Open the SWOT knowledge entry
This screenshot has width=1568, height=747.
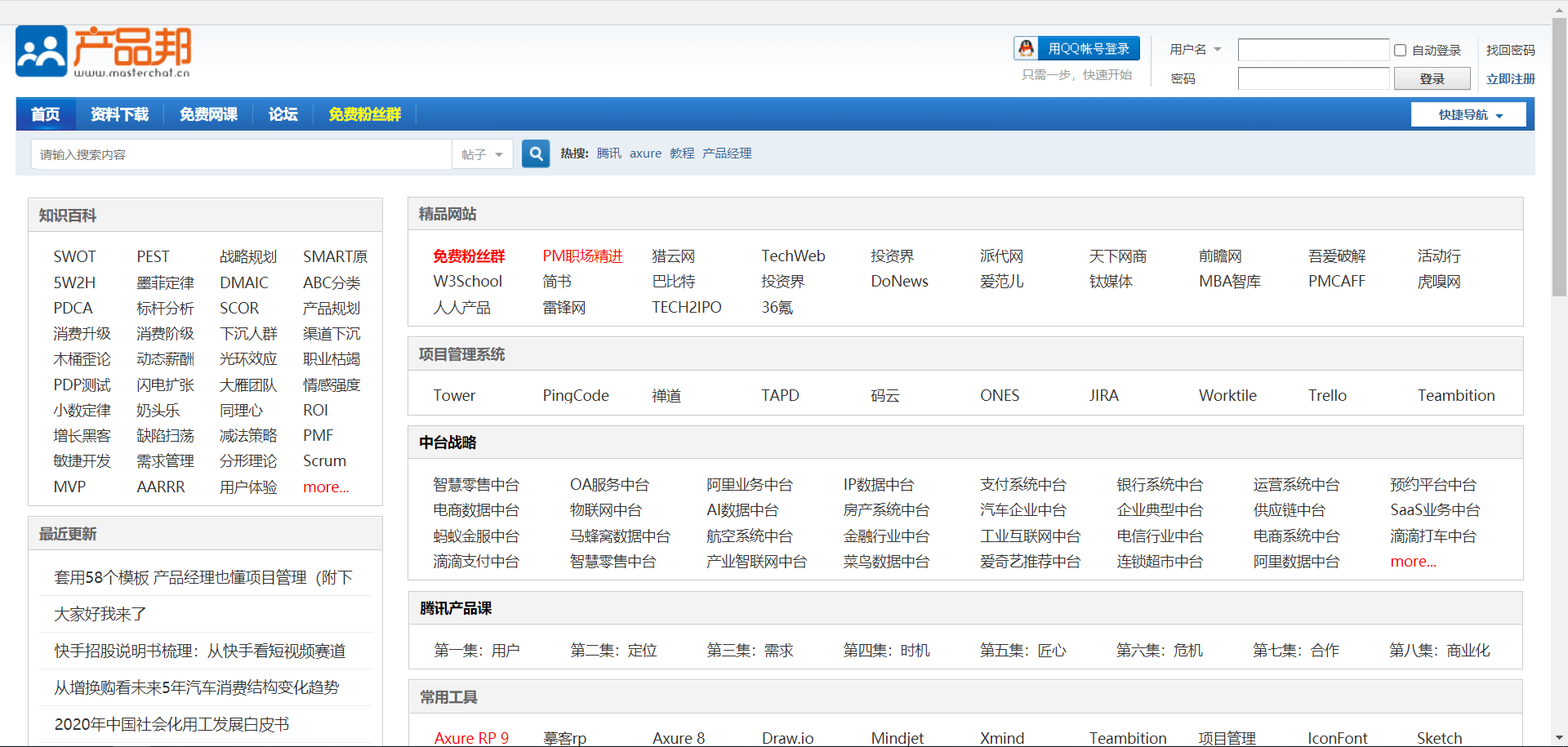point(74,256)
